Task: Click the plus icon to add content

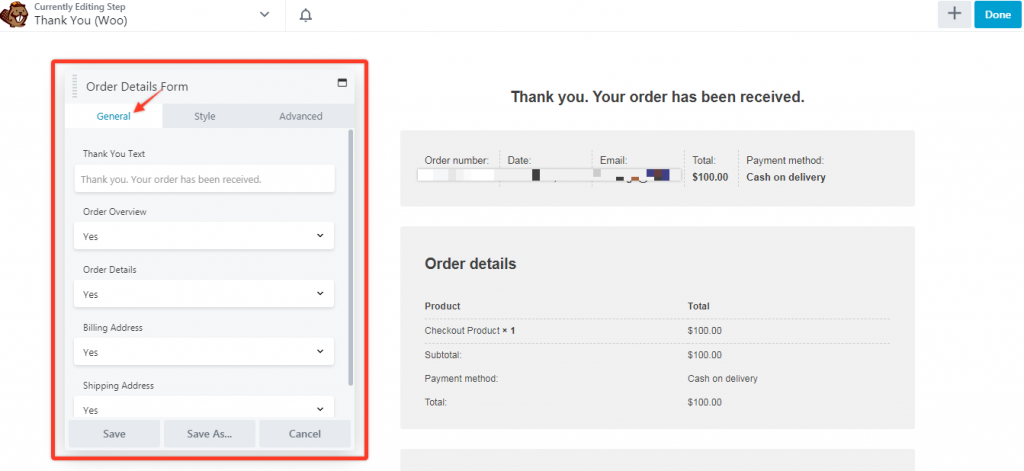Action: 953,14
